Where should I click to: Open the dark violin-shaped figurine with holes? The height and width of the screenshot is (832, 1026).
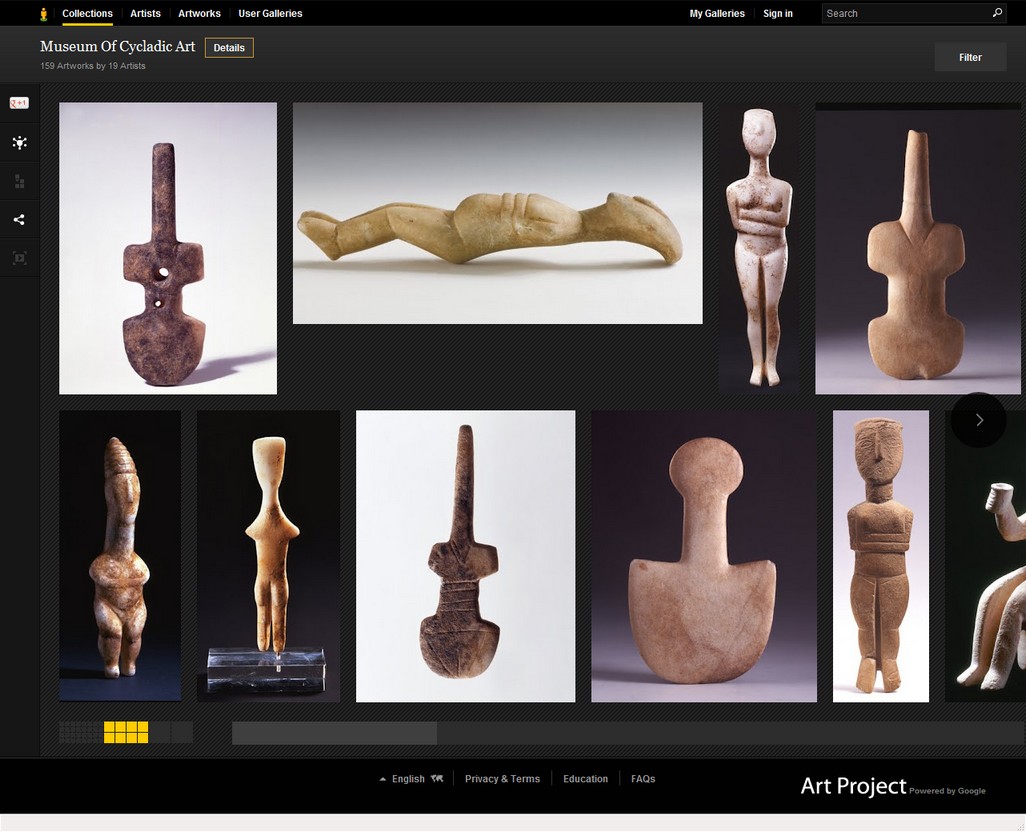pos(168,249)
